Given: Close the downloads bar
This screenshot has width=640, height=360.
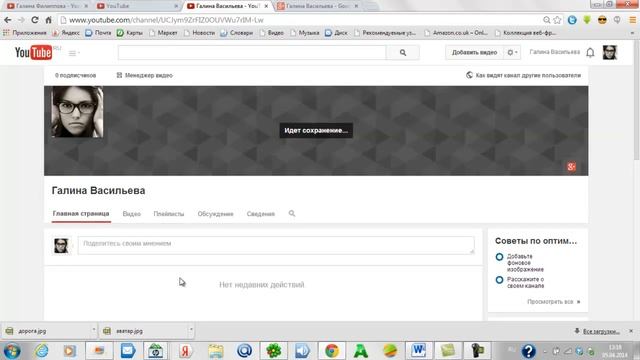Looking at the screenshot, I should click(631, 331).
